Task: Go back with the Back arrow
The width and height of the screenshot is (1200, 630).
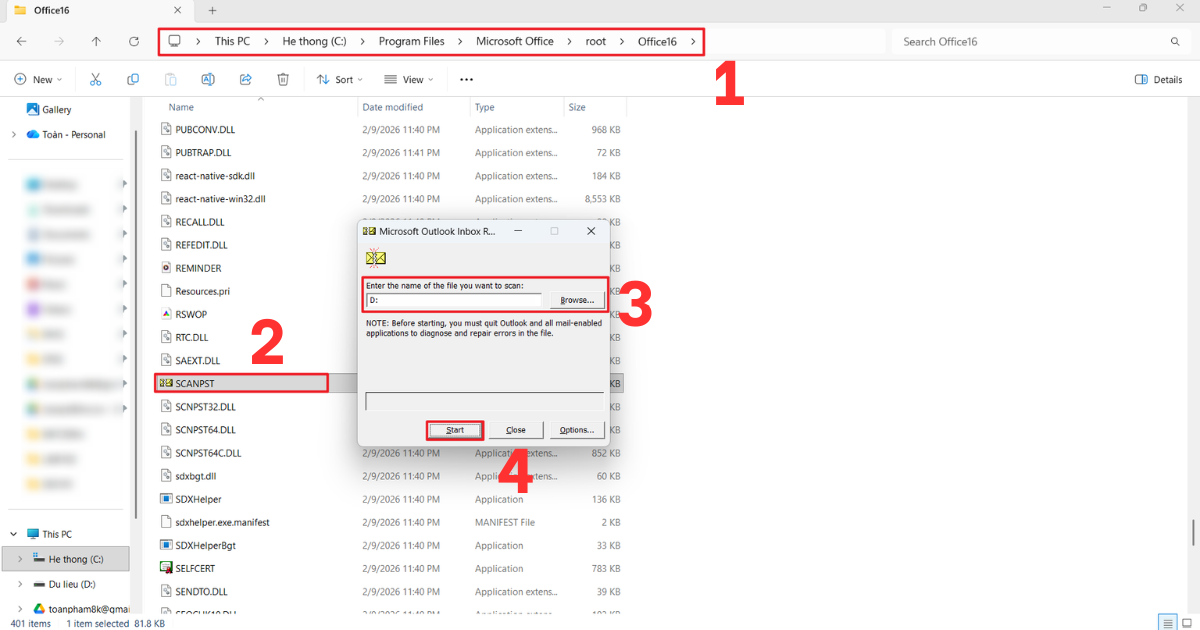Action: coord(22,41)
